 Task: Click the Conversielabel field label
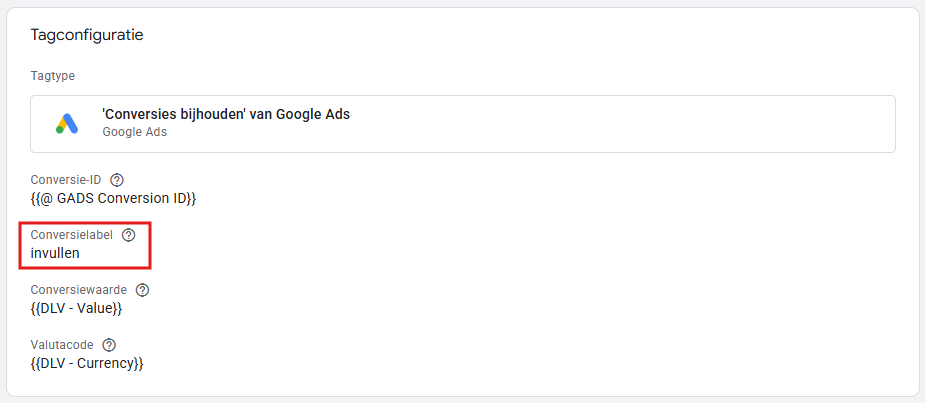click(72, 235)
